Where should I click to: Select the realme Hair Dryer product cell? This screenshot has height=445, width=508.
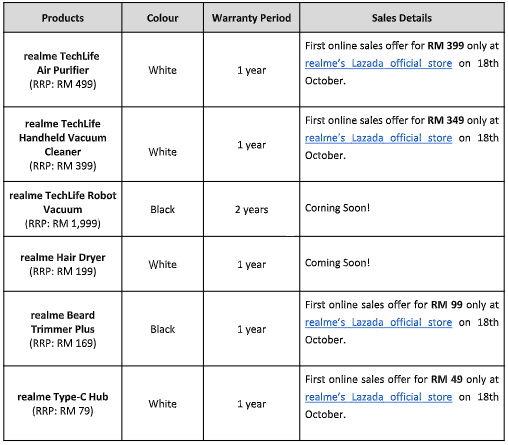point(63,264)
